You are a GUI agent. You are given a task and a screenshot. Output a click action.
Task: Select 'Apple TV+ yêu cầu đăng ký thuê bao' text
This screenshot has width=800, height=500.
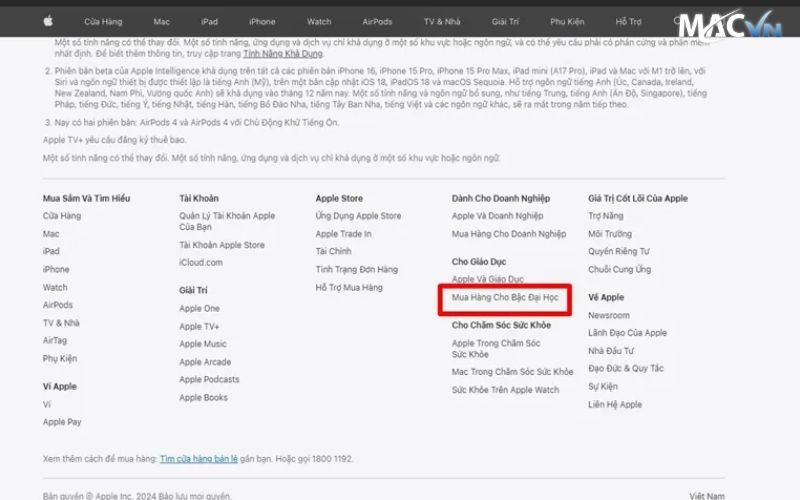pyautogui.click(x=114, y=140)
